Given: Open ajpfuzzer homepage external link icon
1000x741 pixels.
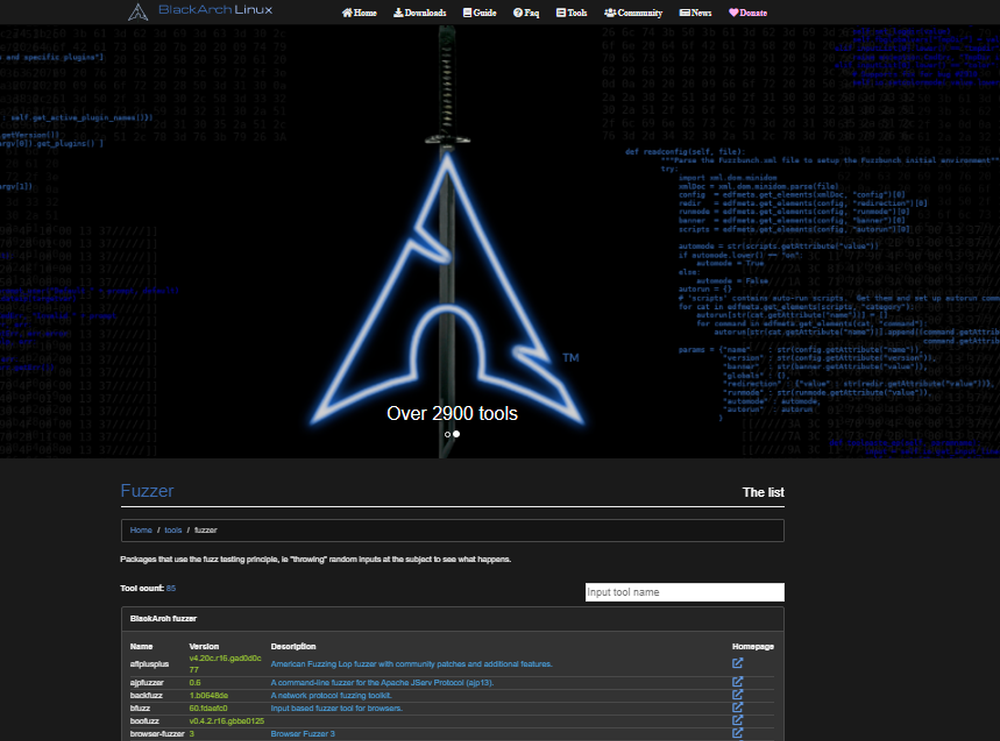Looking at the screenshot, I should tap(737, 682).
